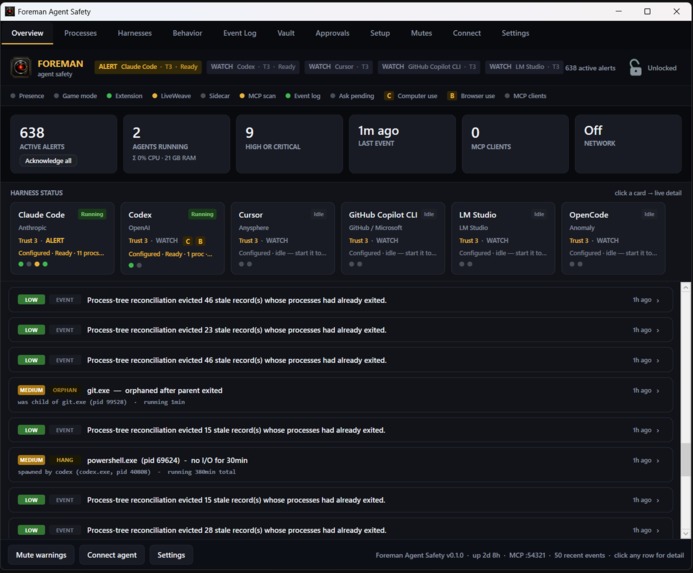Toggle the Game mode indicator
Image resolution: width=693 pixels, height=573 pixels.
76,96
